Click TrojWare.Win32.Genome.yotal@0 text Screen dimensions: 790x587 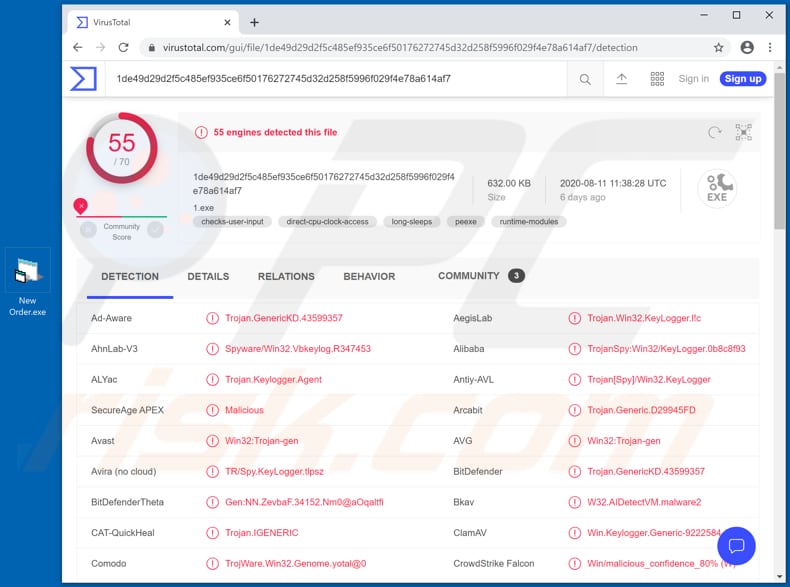(296, 564)
